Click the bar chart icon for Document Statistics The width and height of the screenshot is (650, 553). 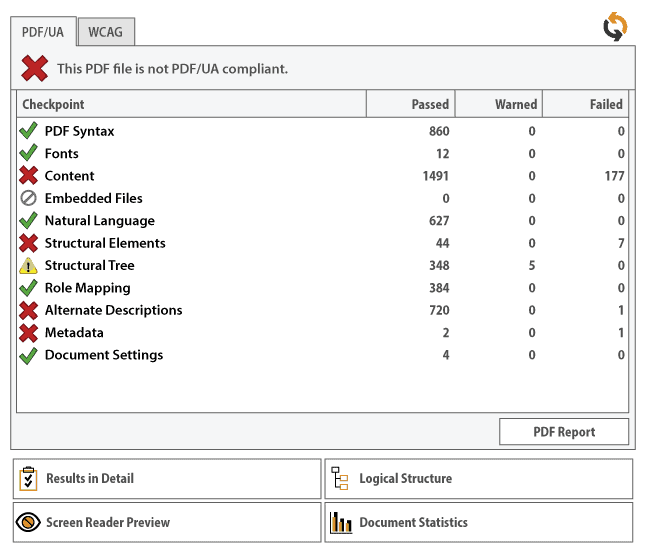pos(341,522)
